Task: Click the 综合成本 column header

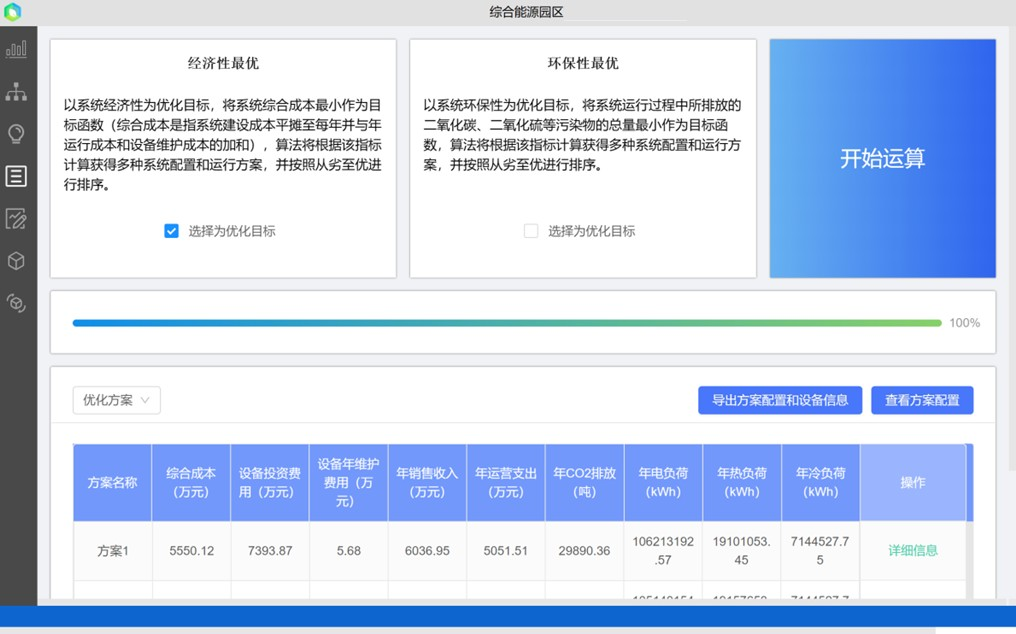Action: pyautogui.click(x=191, y=482)
